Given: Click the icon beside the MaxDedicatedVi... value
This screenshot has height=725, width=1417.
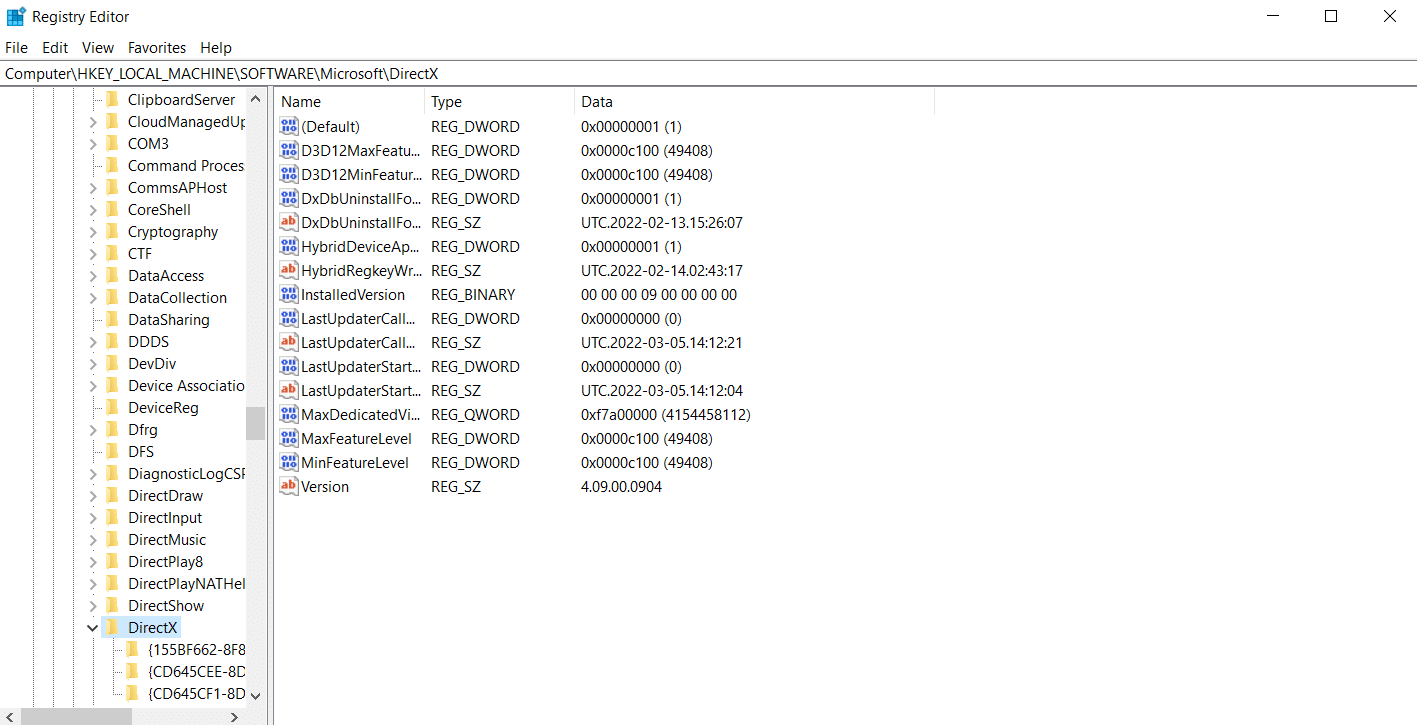Looking at the screenshot, I should [289, 415].
